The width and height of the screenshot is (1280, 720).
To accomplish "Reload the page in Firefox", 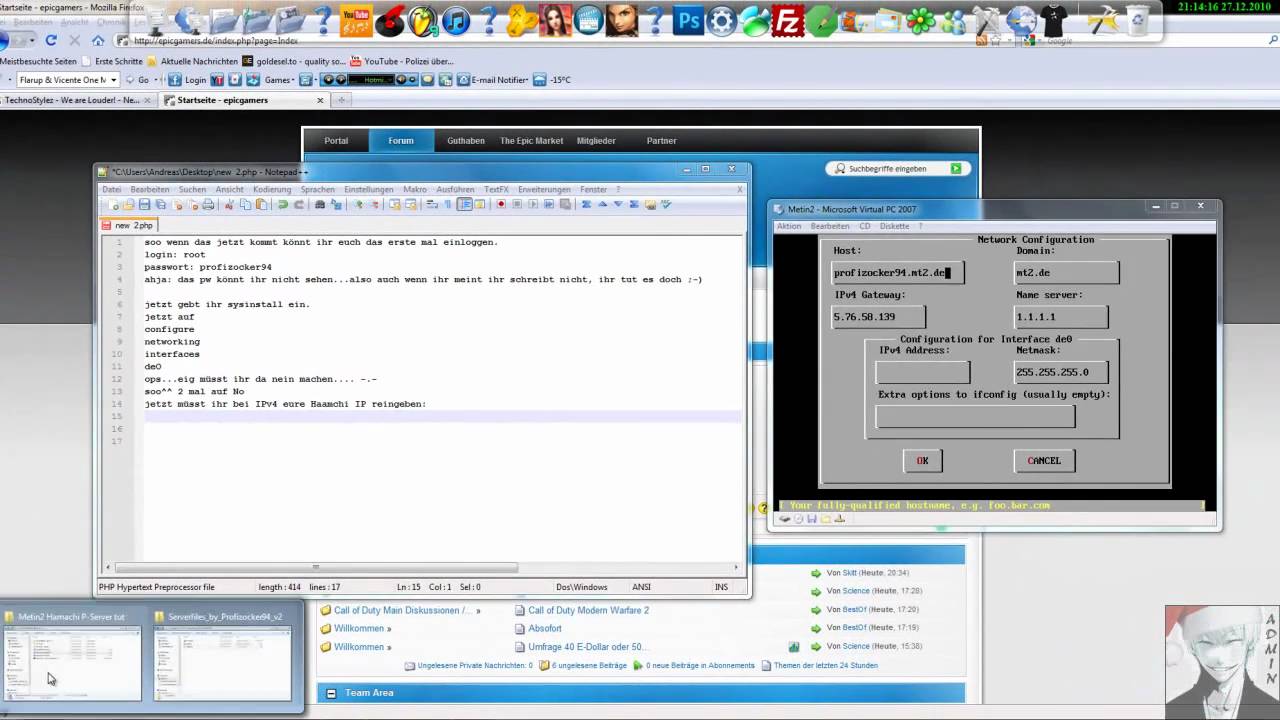I will click(x=50, y=40).
